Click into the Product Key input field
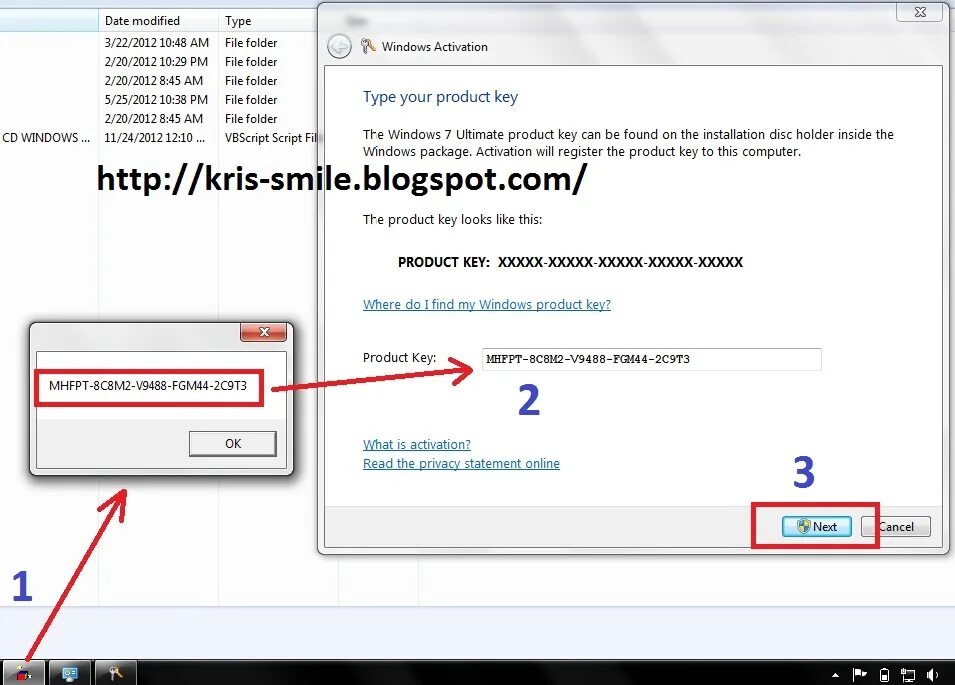 651,359
